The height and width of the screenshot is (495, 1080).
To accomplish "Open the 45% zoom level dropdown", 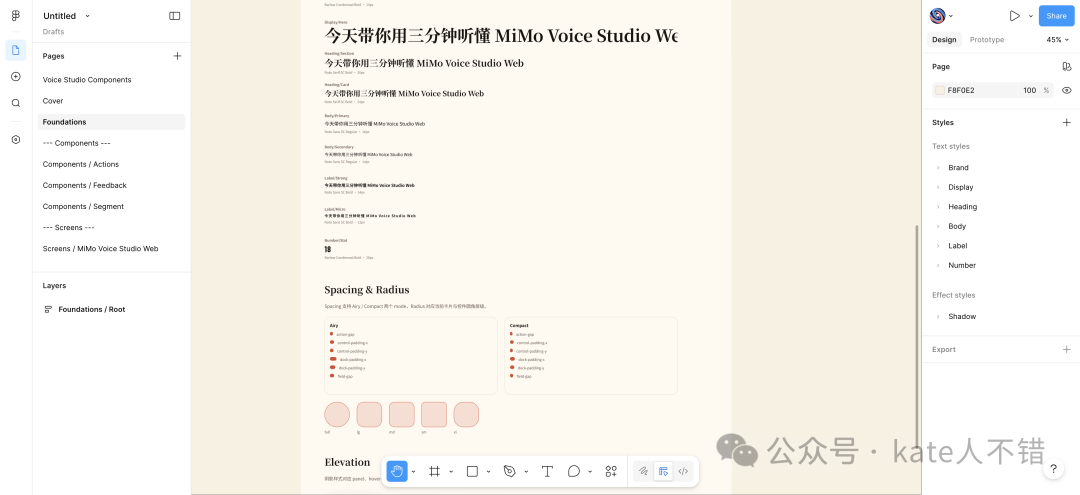I will coord(1058,40).
